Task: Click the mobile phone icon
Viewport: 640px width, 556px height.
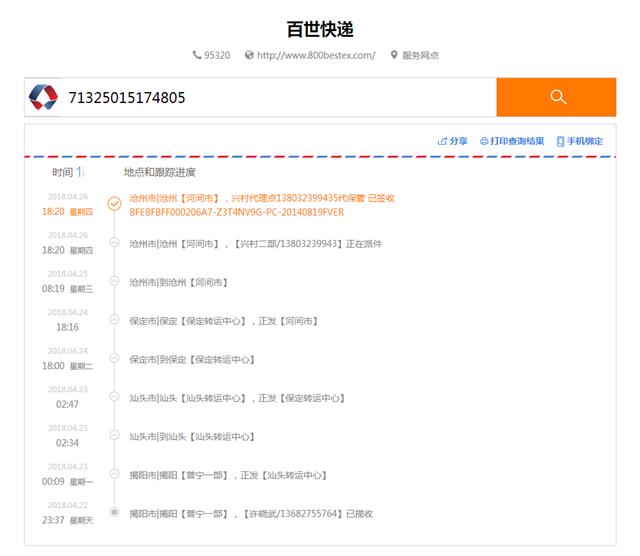Action: pyautogui.click(x=560, y=141)
